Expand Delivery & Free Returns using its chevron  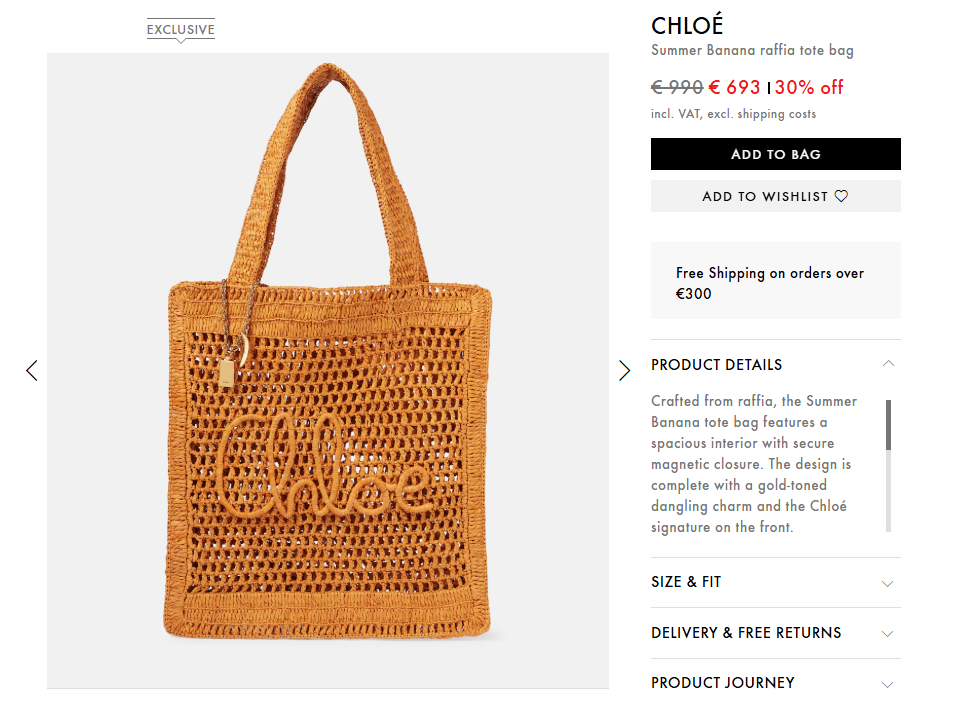(x=887, y=634)
